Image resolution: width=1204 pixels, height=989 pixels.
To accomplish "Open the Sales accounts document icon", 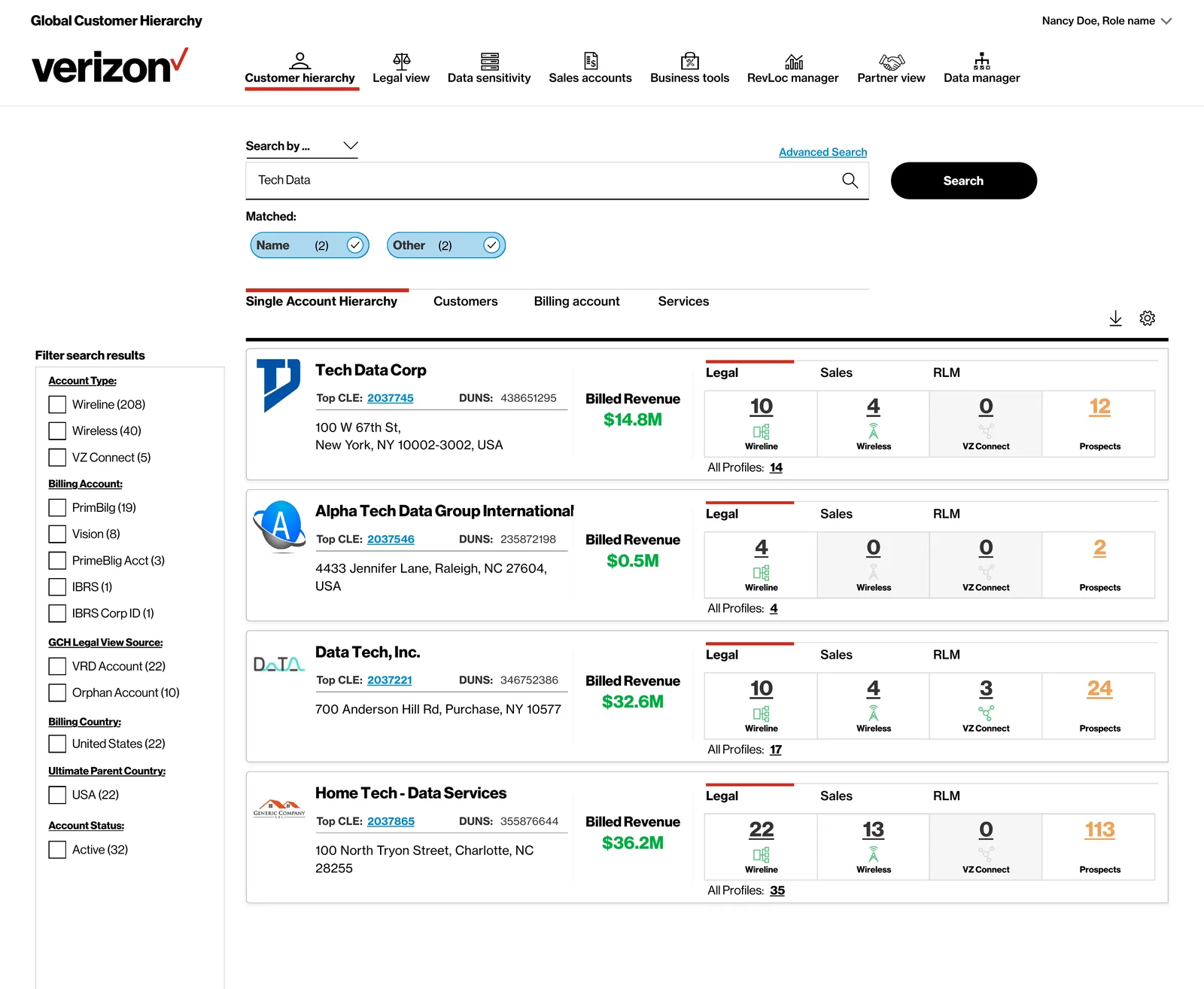I will pos(591,60).
